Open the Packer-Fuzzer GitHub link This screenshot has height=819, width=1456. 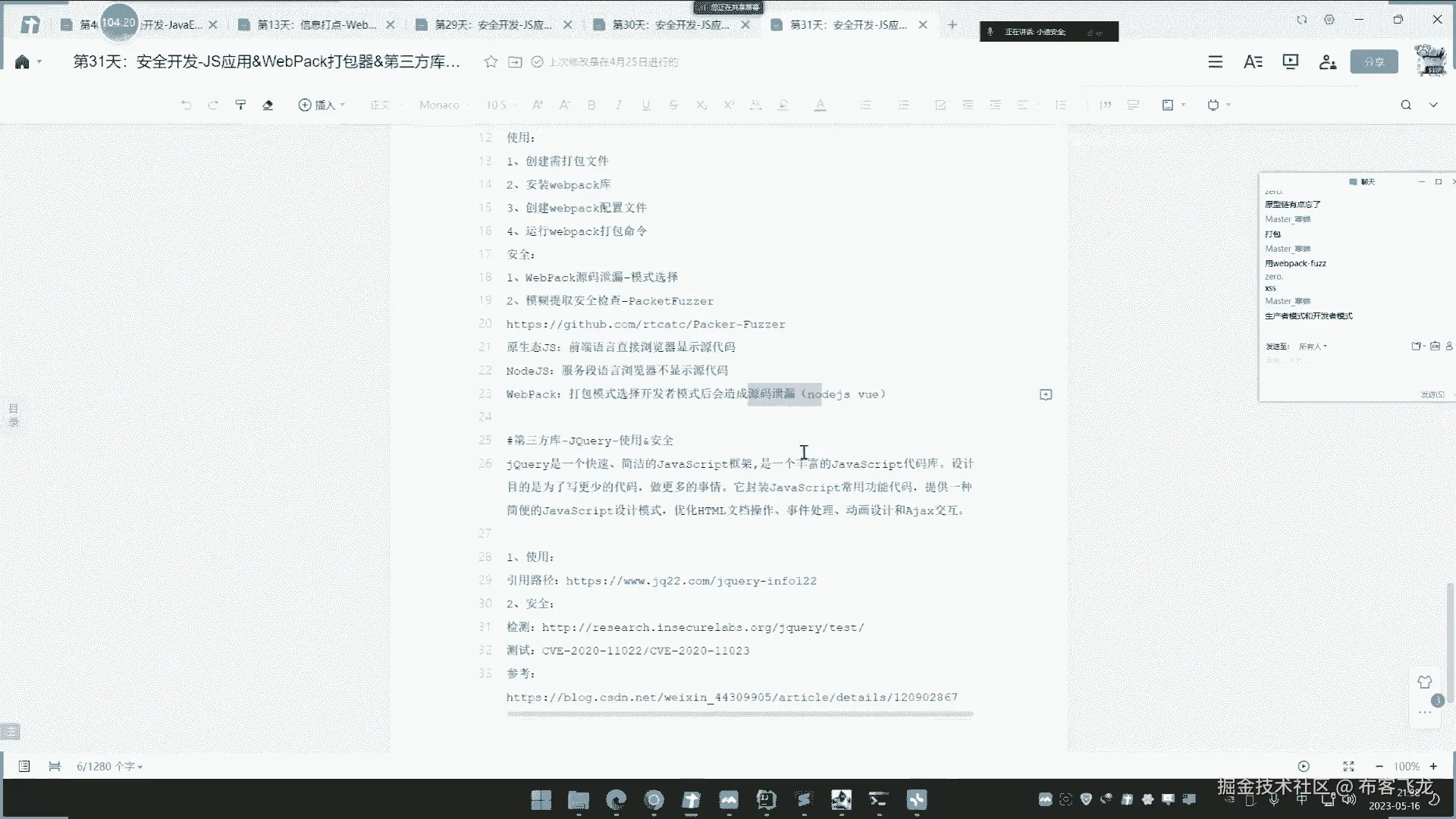tap(645, 325)
